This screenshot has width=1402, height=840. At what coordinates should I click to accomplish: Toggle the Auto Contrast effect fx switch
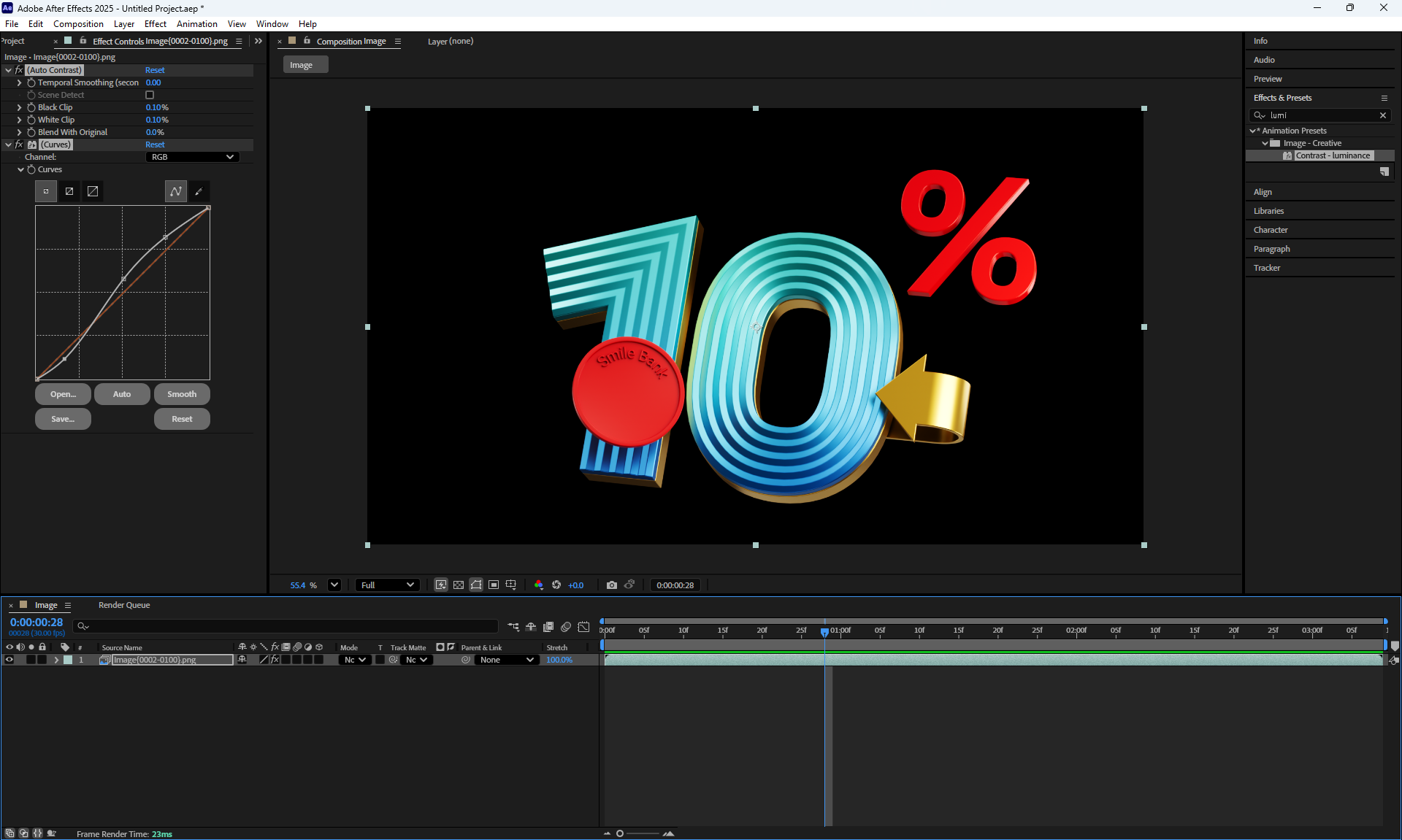coord(19,70)
